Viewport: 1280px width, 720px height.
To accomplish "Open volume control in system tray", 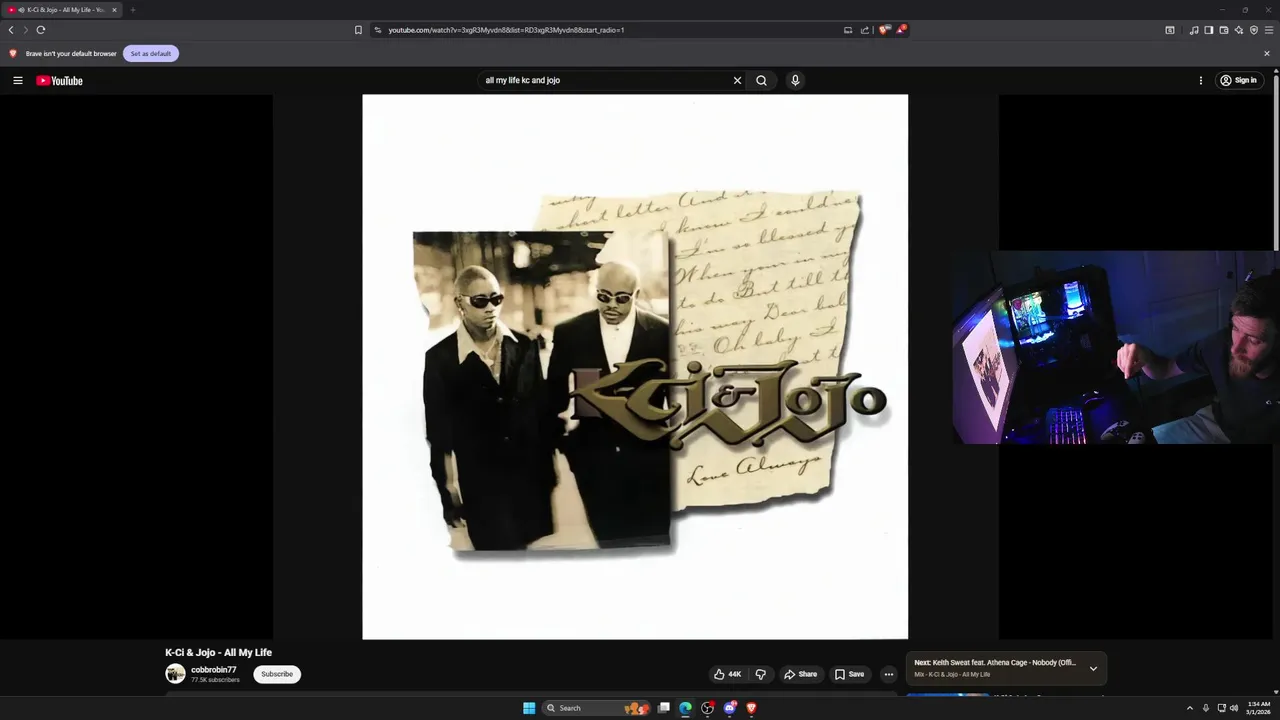I will (x=1234, y=708).
